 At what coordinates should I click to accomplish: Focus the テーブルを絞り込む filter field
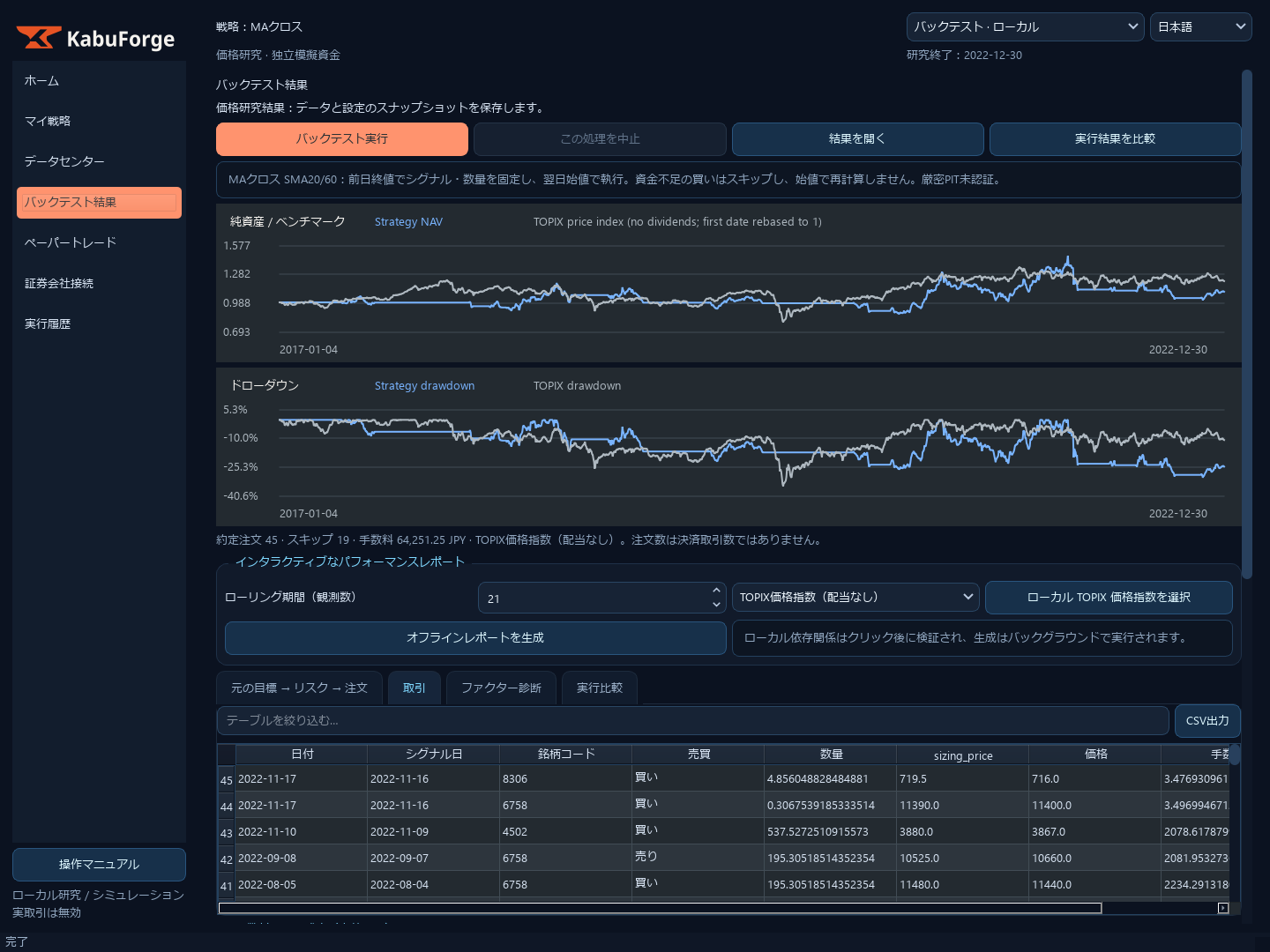(x=692, y=720)
